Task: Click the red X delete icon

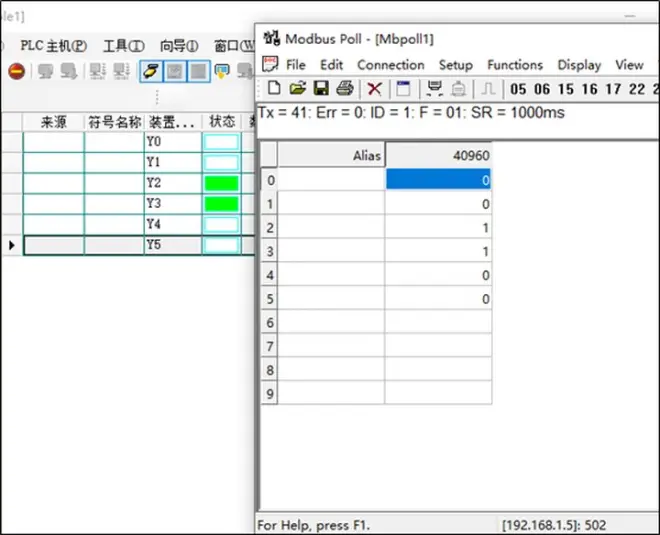Action: 374,89
